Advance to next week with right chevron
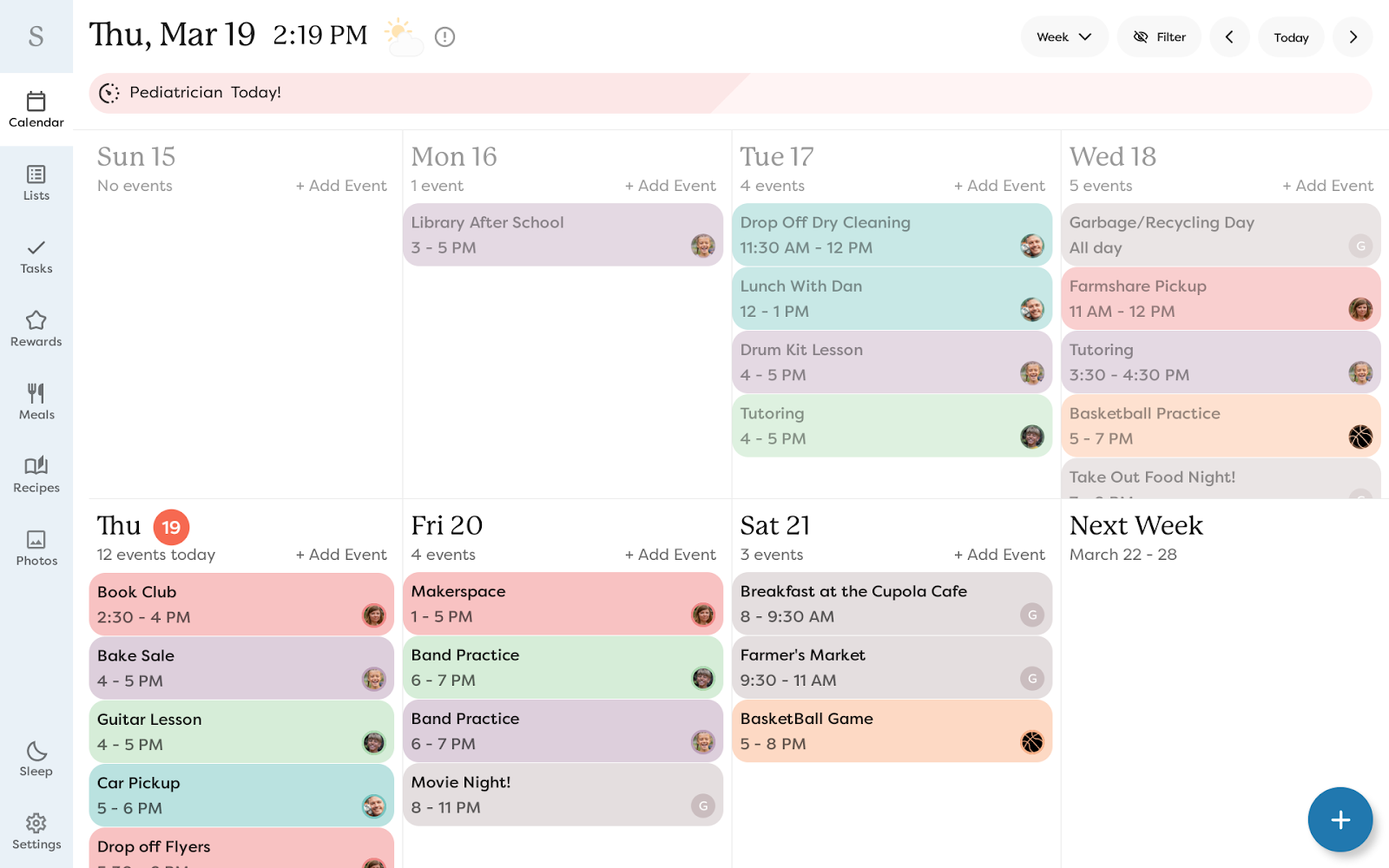The height and width of the screenshot is (868, 1389). [1353, 36]
